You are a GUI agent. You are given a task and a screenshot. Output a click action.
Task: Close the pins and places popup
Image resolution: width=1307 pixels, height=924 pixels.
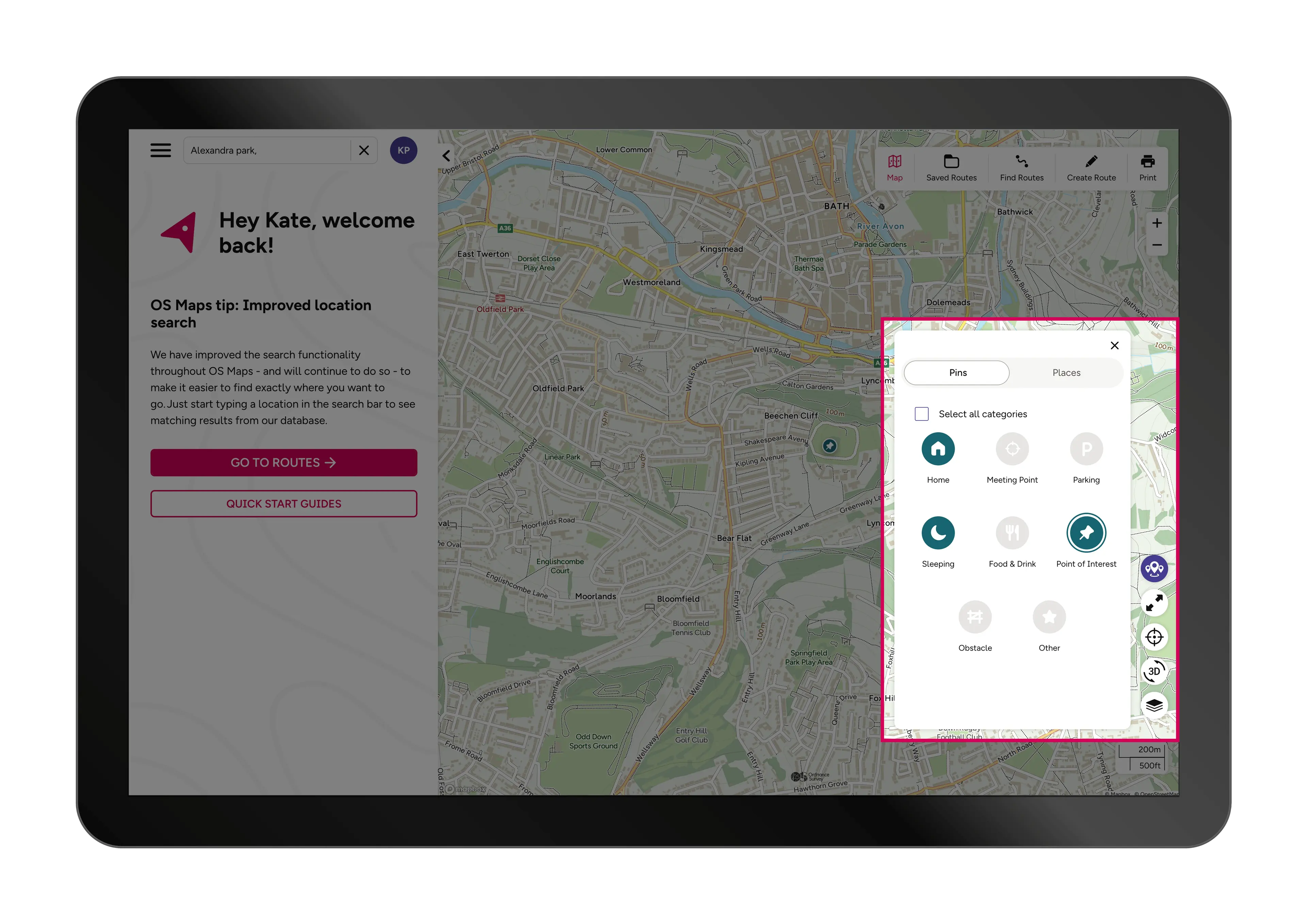1115,345
